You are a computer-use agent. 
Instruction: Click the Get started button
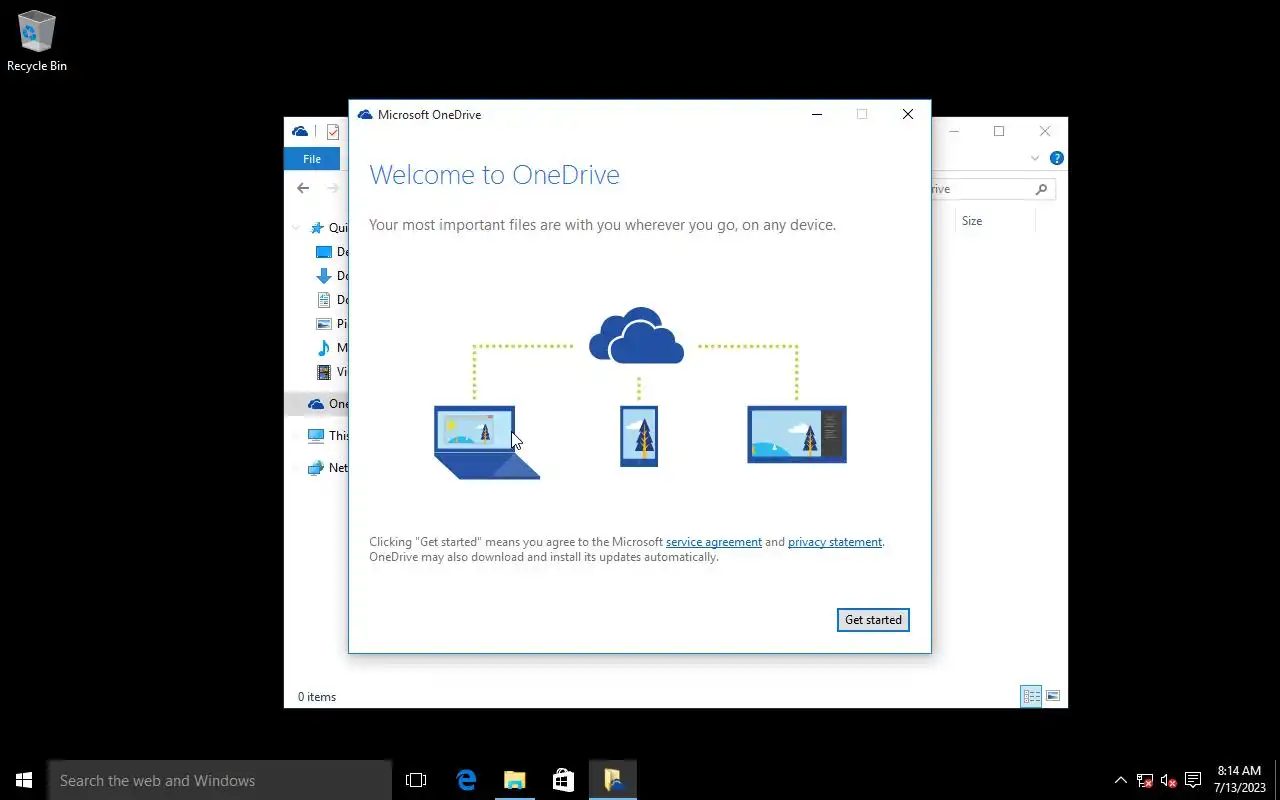coord(873,620)
